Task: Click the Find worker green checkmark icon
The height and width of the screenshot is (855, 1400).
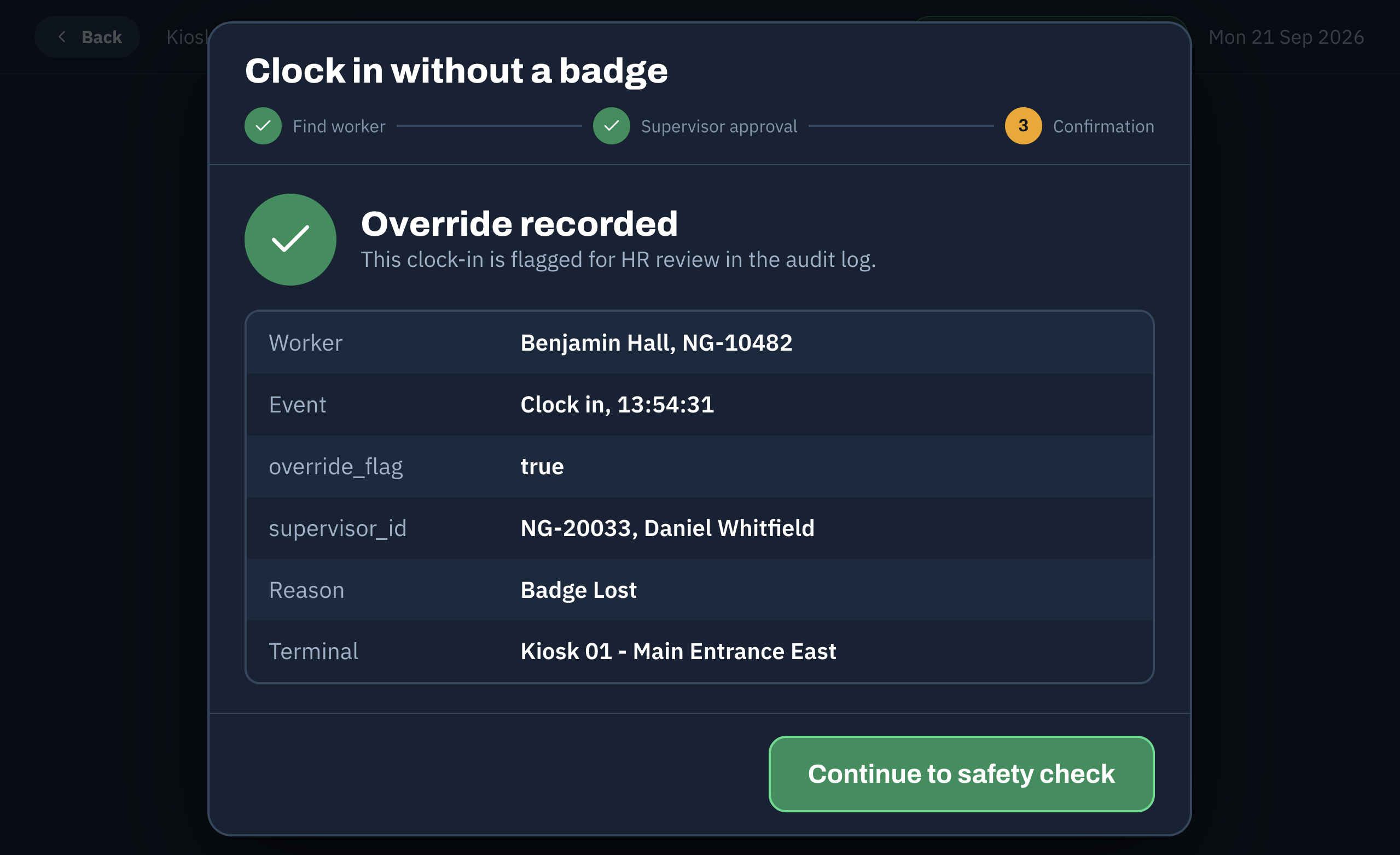Action: [x=263, y=126]
